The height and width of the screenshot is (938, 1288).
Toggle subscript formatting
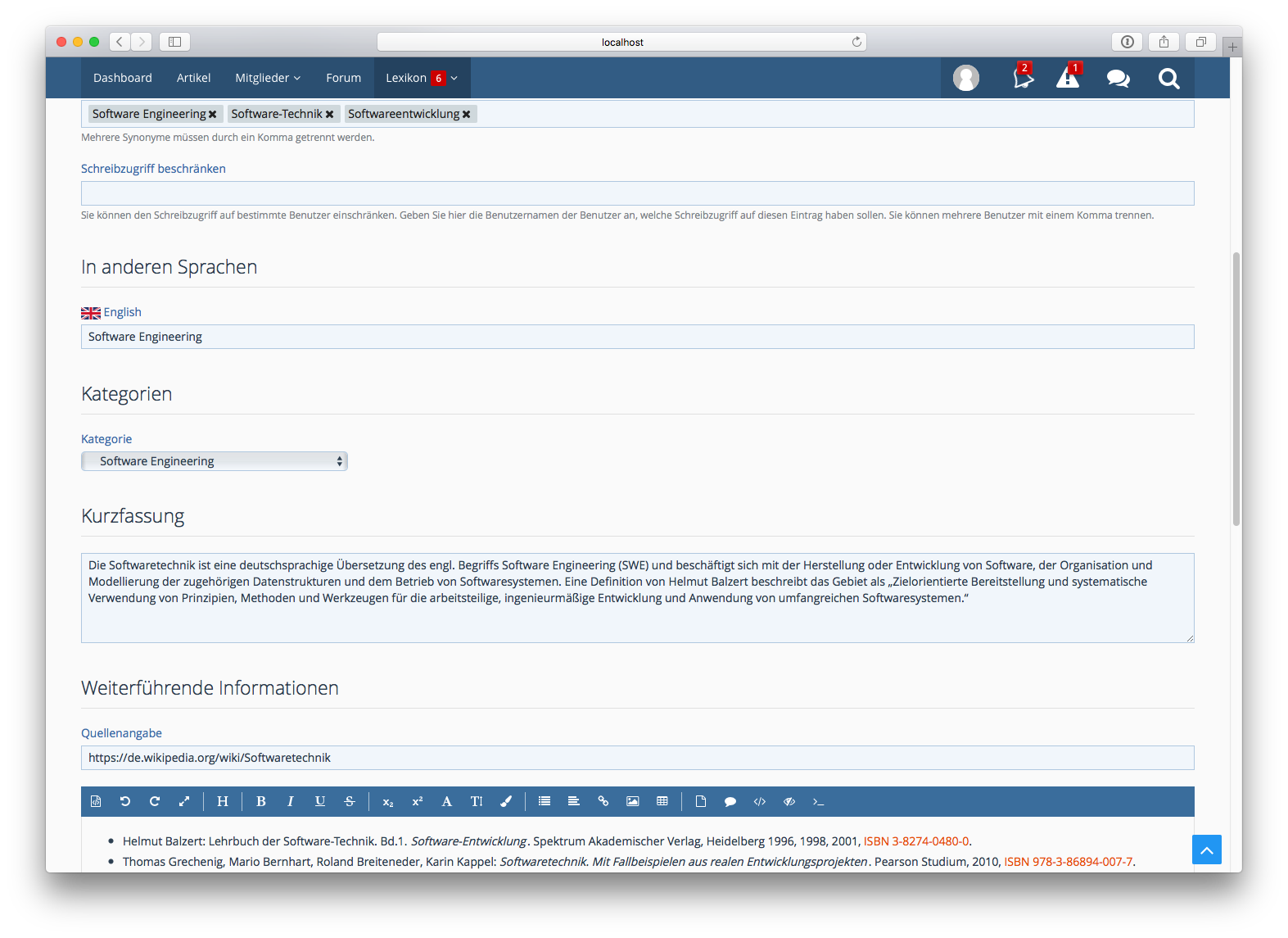388,801
